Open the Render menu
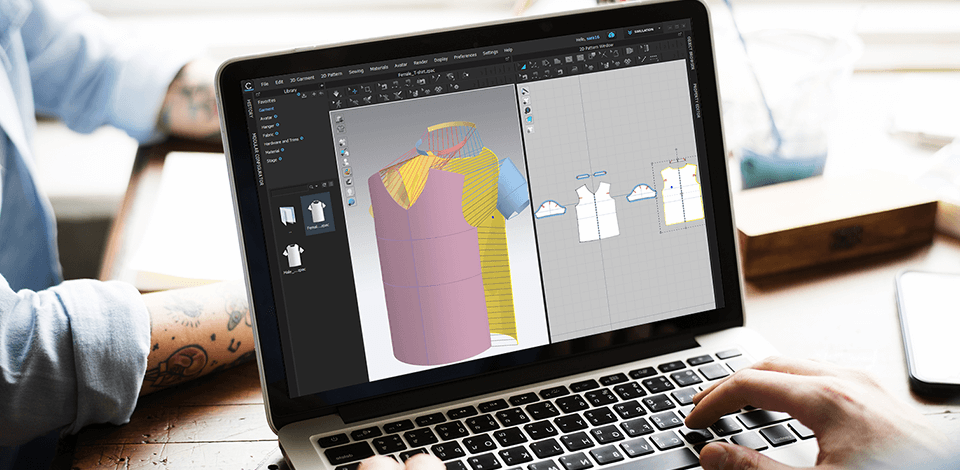This screenshot has width=960, height=470. pyautogui.click(x=421, y=62)
